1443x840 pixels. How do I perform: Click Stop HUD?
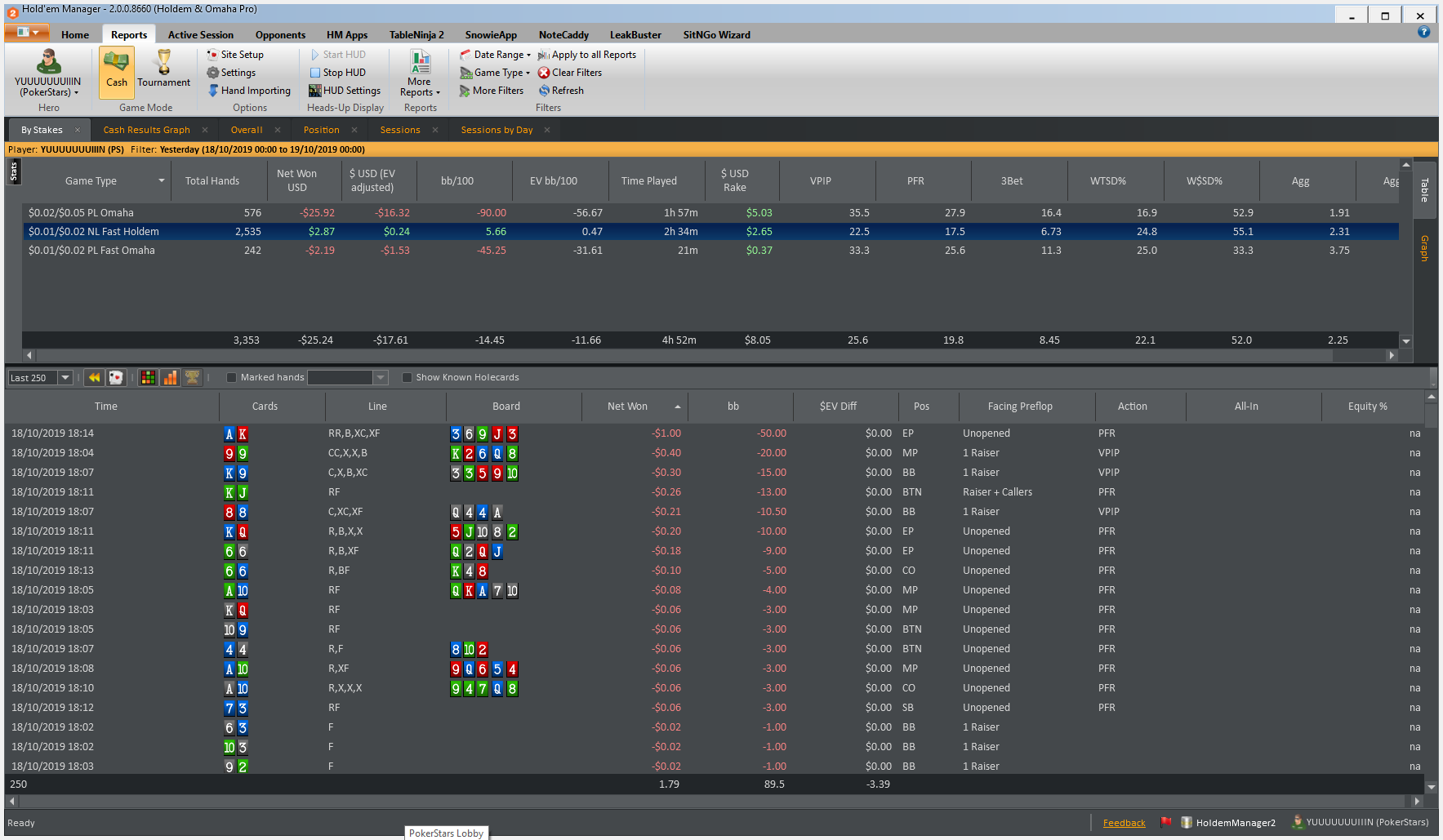pos(337,73)
